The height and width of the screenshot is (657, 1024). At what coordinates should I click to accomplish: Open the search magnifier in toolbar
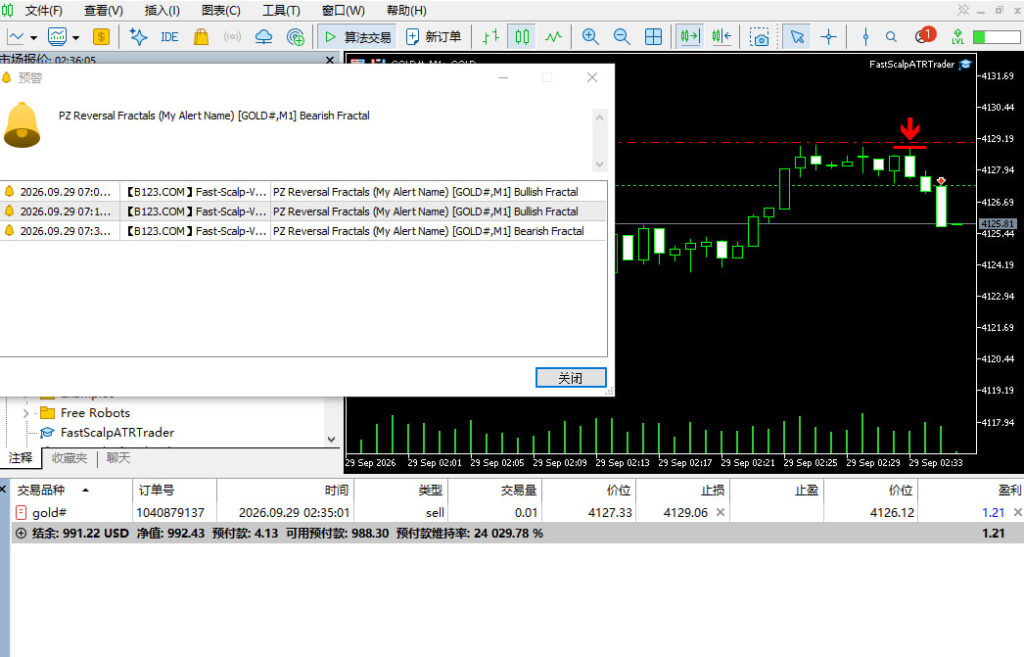pos(891,37)
